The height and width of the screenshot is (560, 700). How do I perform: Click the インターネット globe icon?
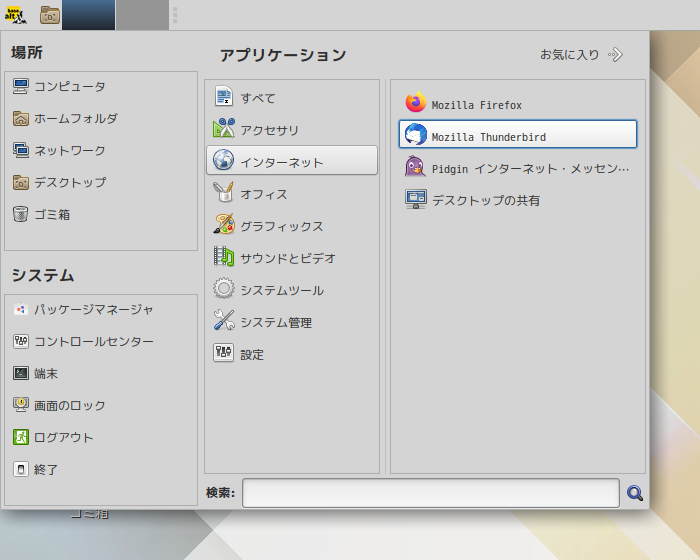(x=224, y=160)
